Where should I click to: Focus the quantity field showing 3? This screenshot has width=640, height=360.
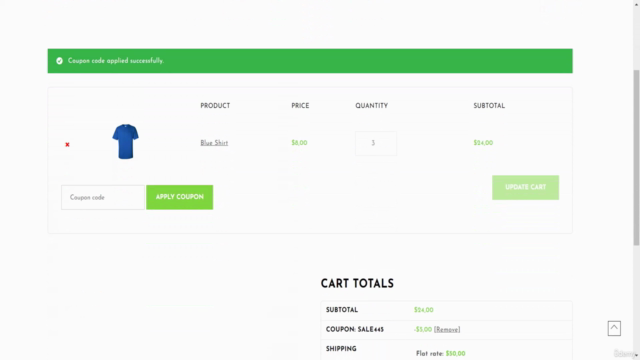tap(376, 143)
